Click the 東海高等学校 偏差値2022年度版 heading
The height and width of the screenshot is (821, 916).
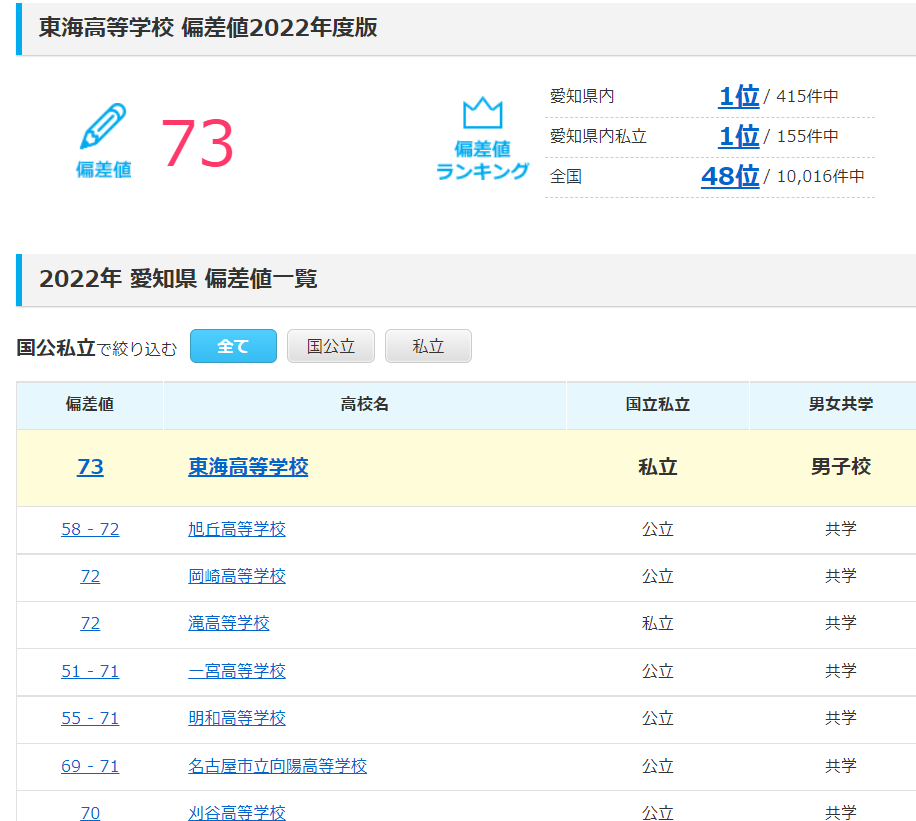point(208,27)
